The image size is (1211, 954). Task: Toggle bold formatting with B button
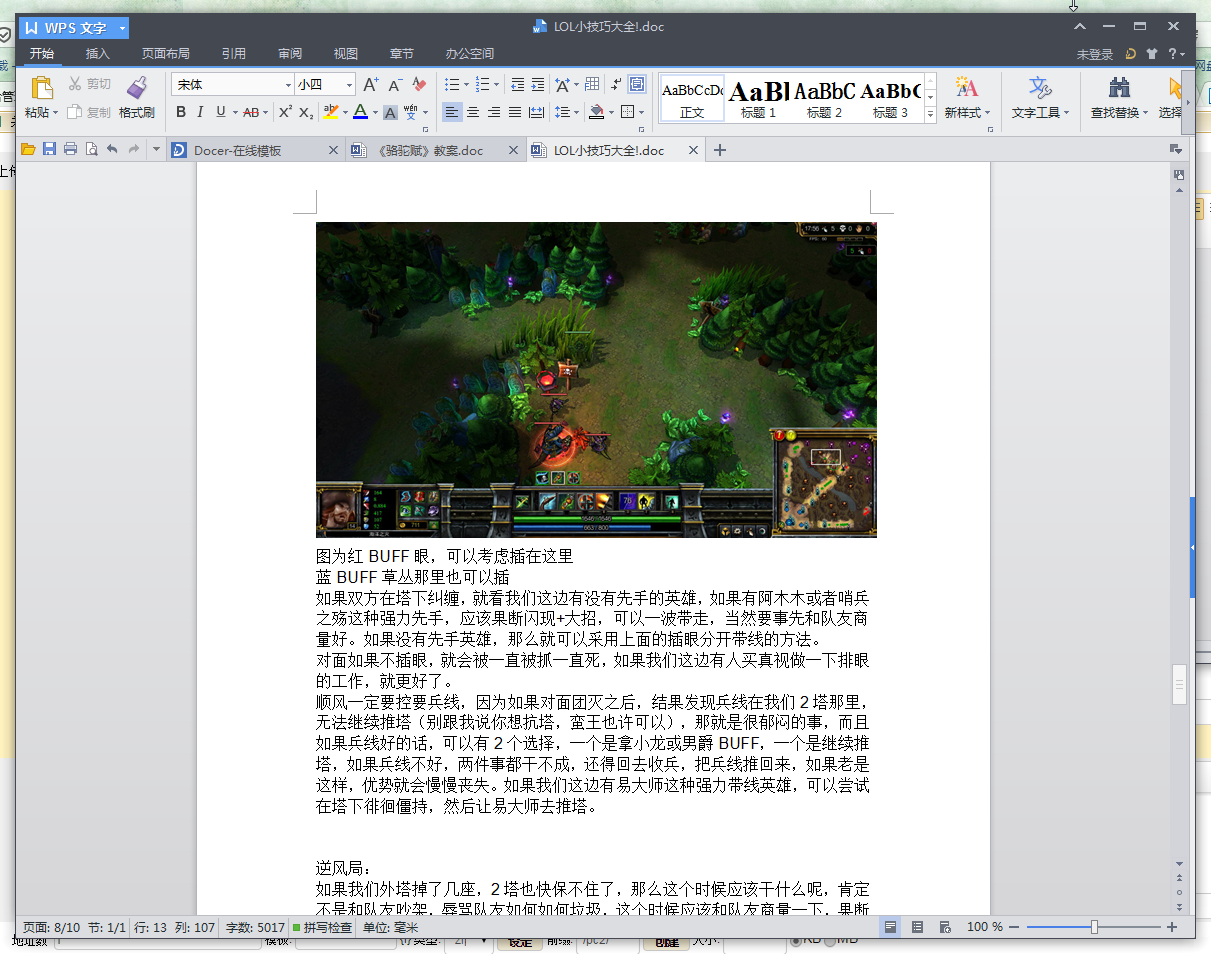coord(181,112)
